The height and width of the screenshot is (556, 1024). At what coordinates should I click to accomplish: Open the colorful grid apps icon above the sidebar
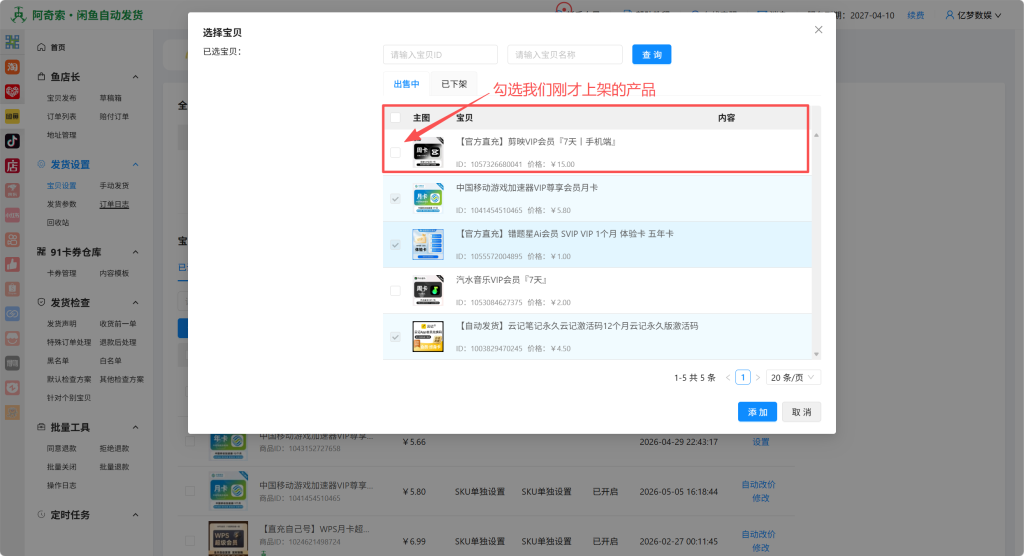pyautogui.click(x=12, y=42)
